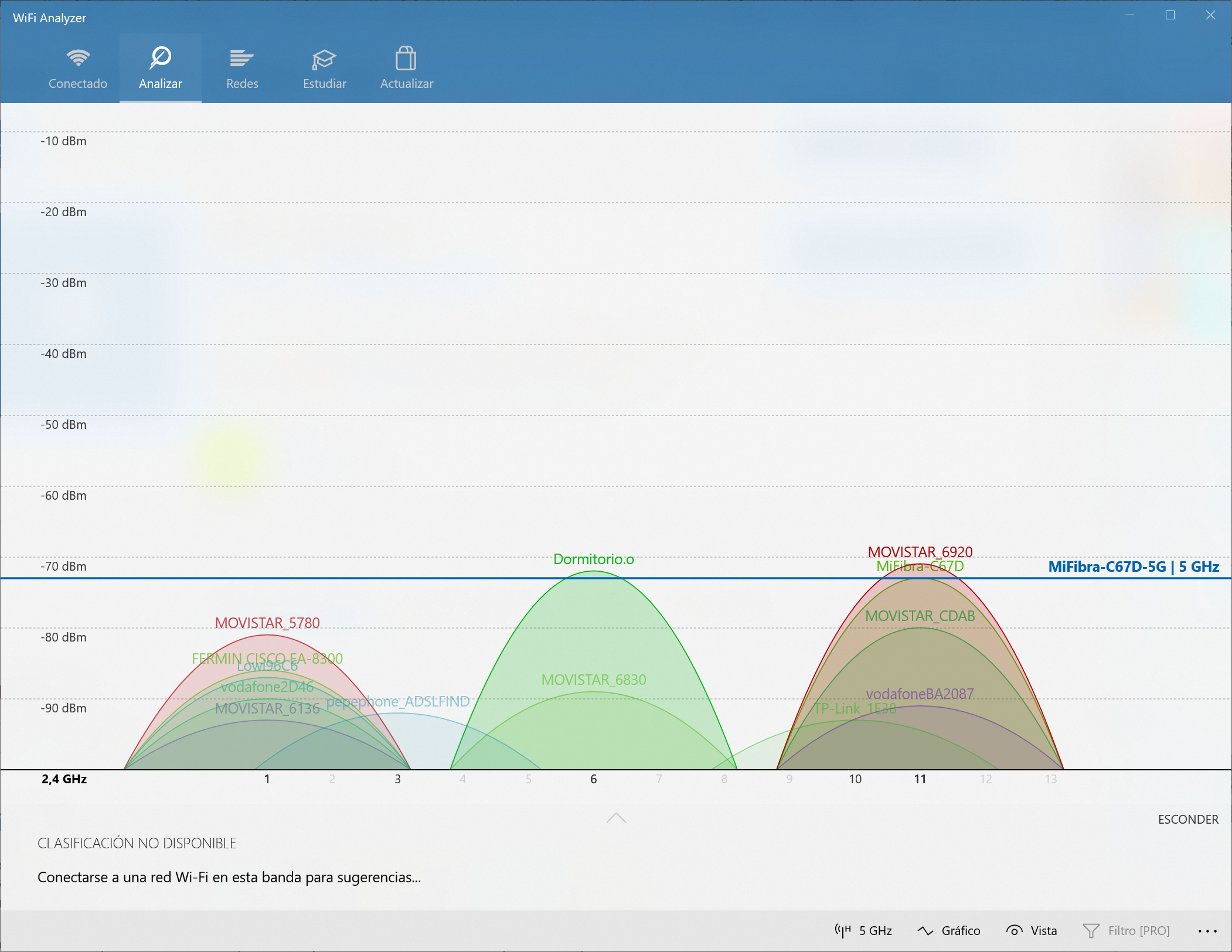Click the Filtro funnel icon
1232x952 pixels.
[1091, 930]
